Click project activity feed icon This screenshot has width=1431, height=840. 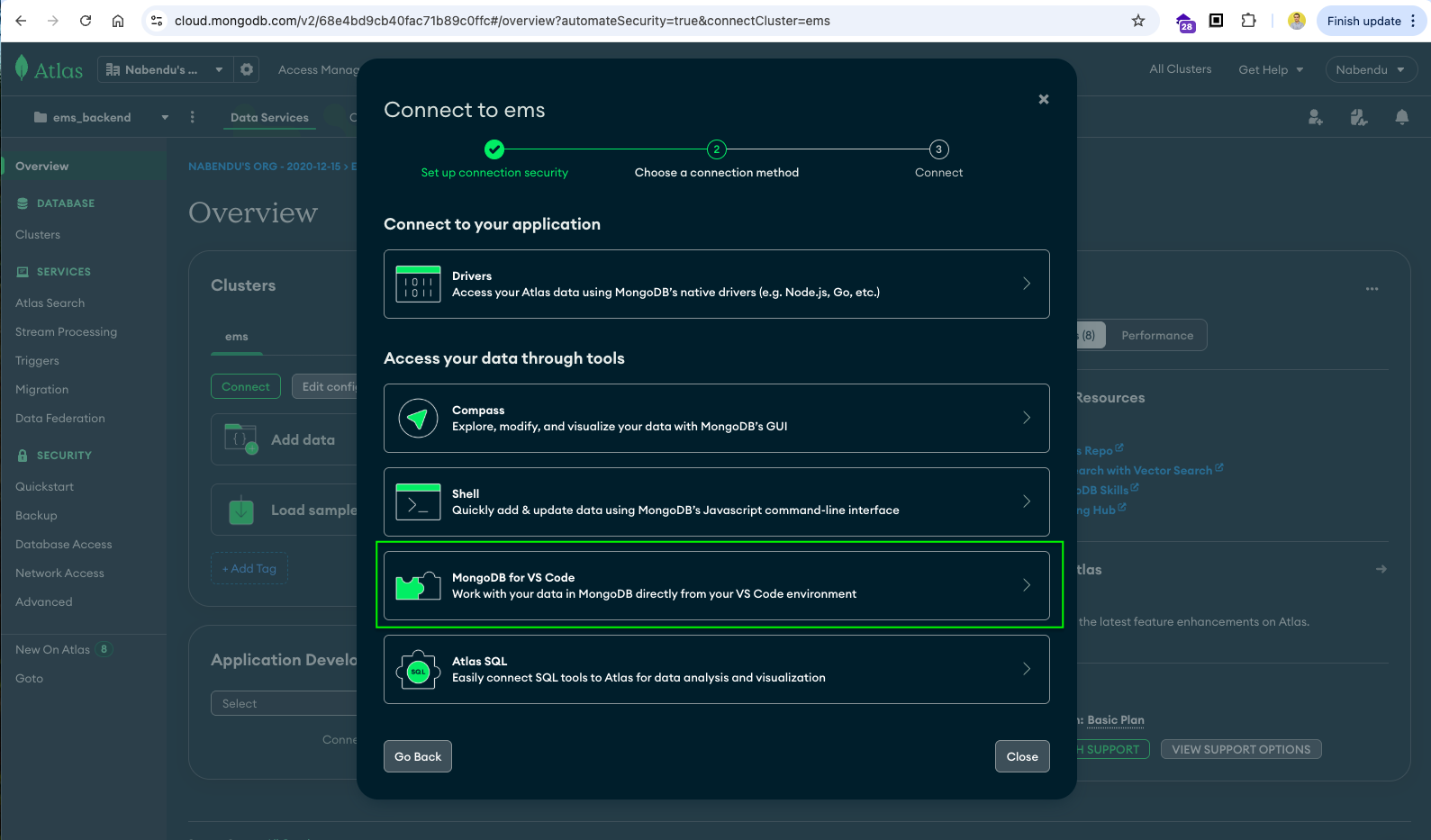1359,117
